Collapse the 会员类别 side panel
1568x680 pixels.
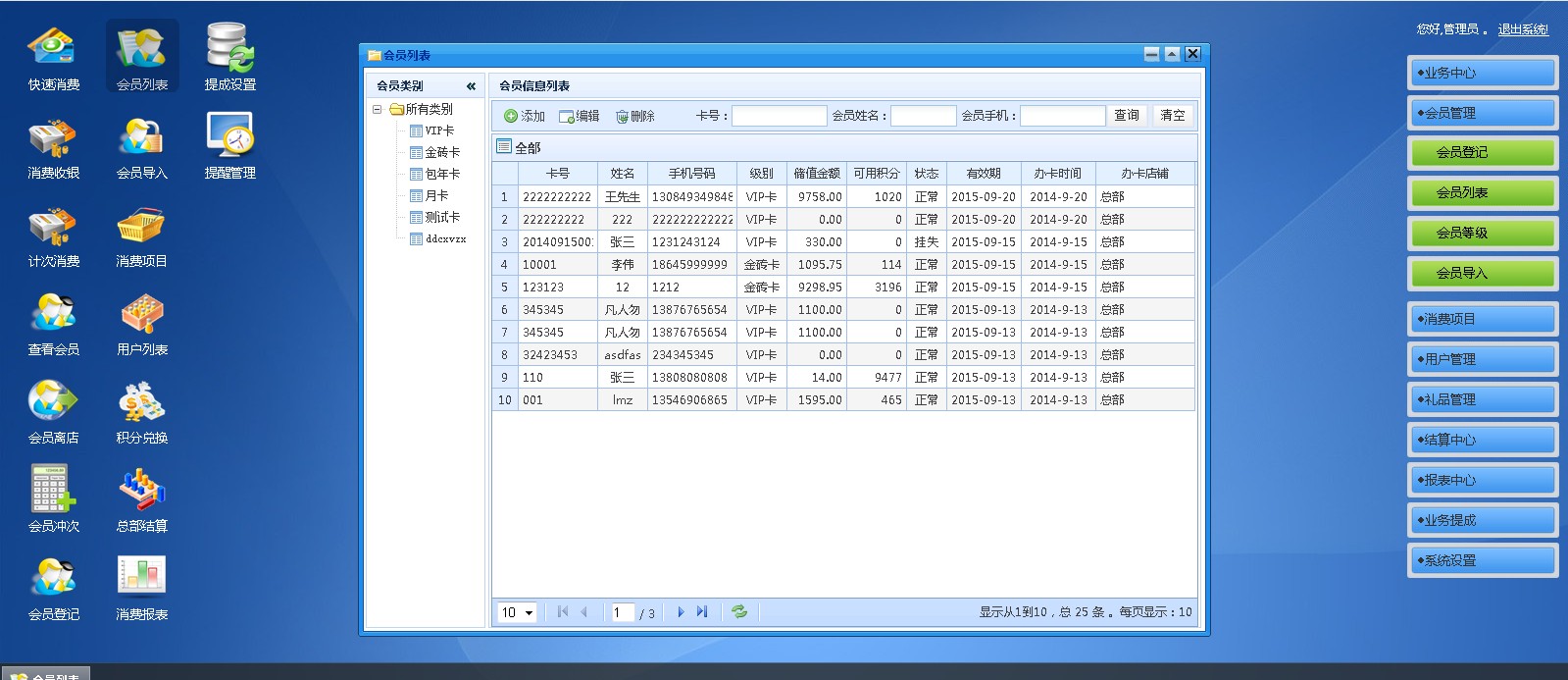(471, 86)
